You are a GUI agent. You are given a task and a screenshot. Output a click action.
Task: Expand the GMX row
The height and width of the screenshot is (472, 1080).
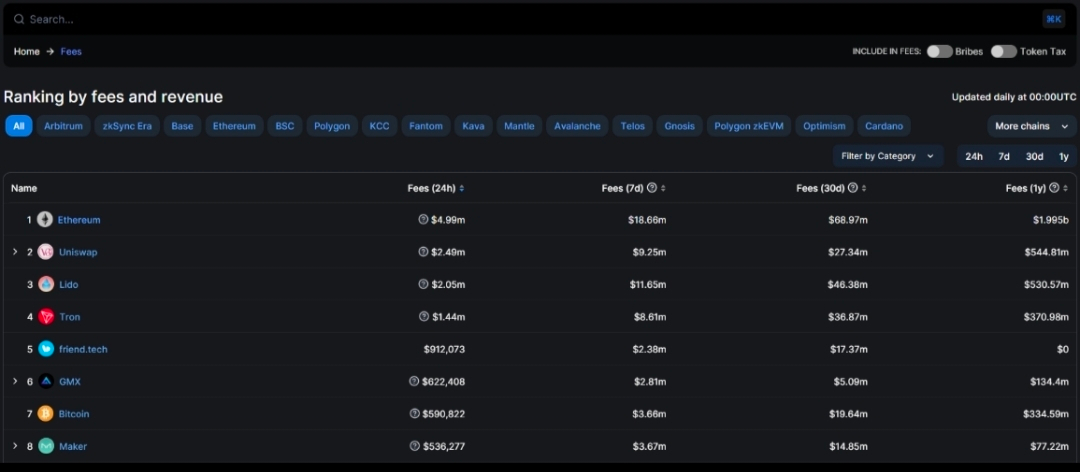point(15,382)
